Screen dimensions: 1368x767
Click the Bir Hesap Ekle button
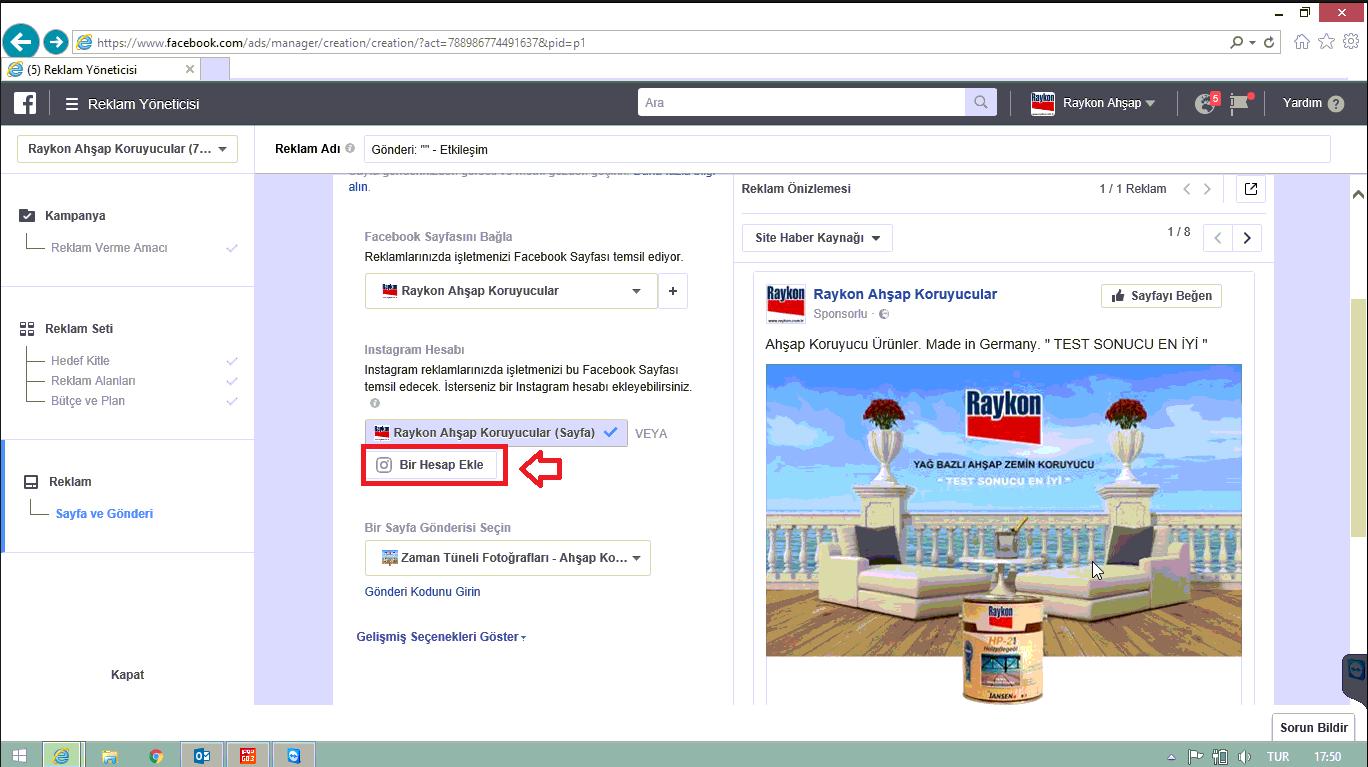430,465
